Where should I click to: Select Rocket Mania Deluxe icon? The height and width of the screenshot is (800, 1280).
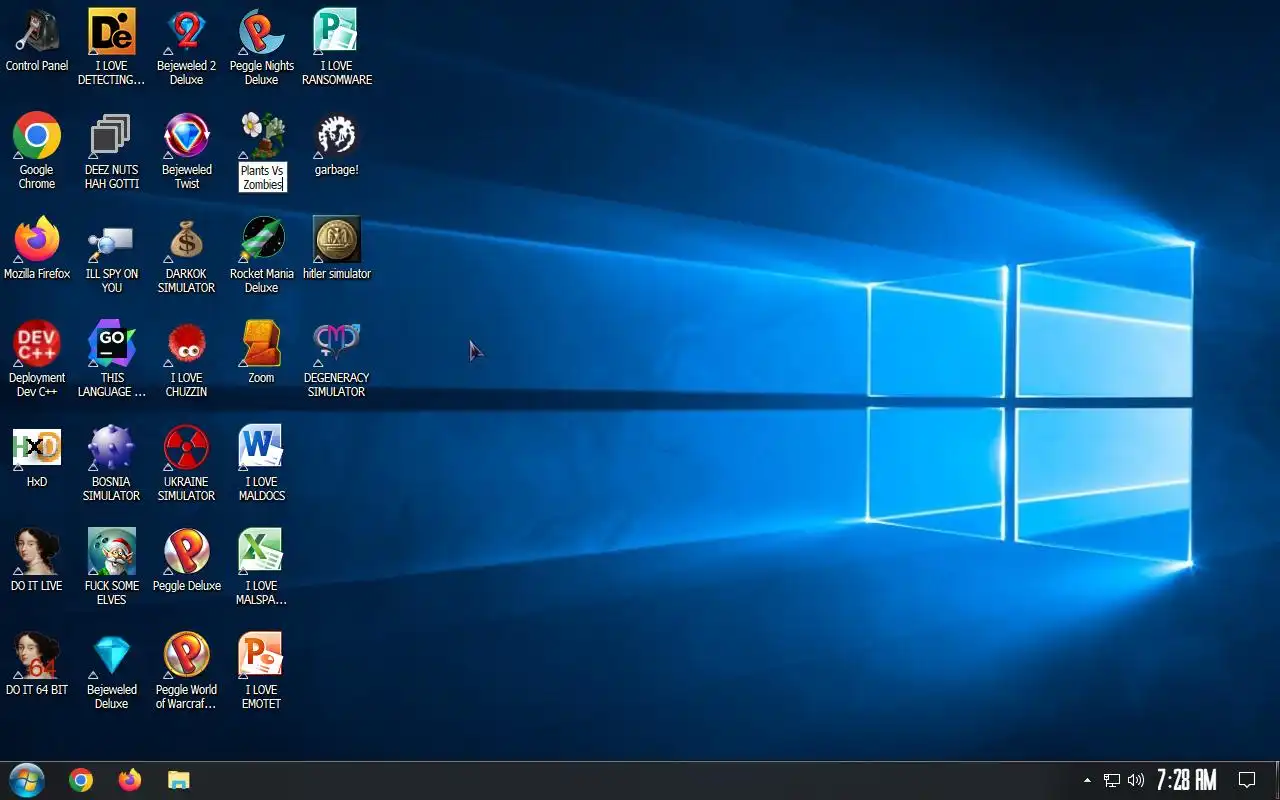262,240
